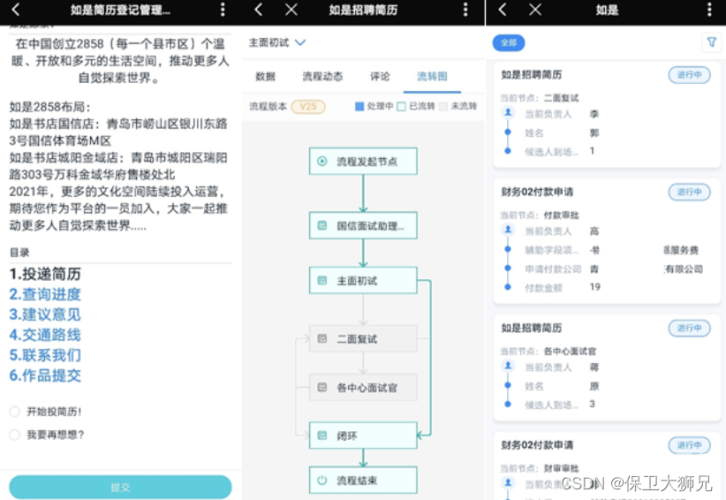Switch to the 流转图 tab
The image size is (726, 500).
(x=432, y=76)
